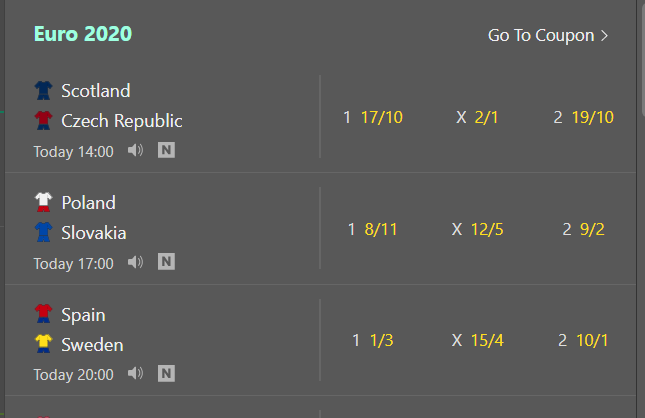Click the audio speaker icon for Scotland match
This screenshot has height=418, width=645.
pyautogui.click(x=135, y=150)
